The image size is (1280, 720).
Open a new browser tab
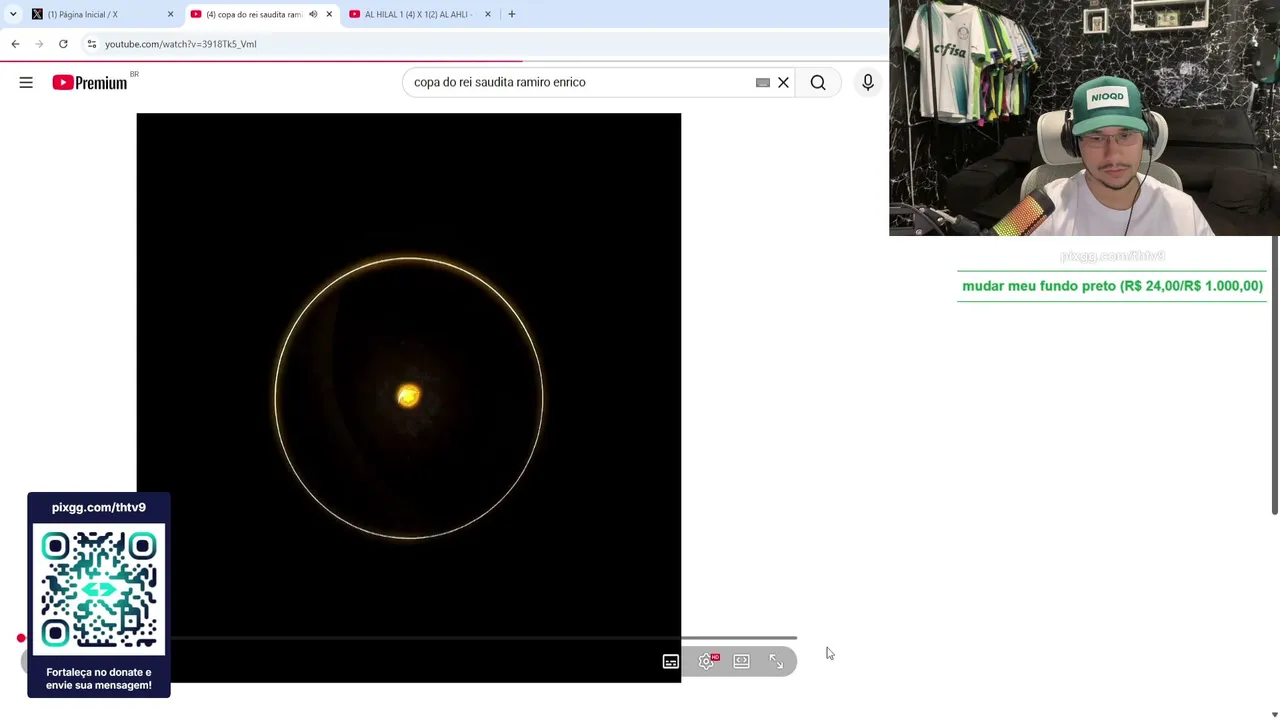(x=512, y=14)
